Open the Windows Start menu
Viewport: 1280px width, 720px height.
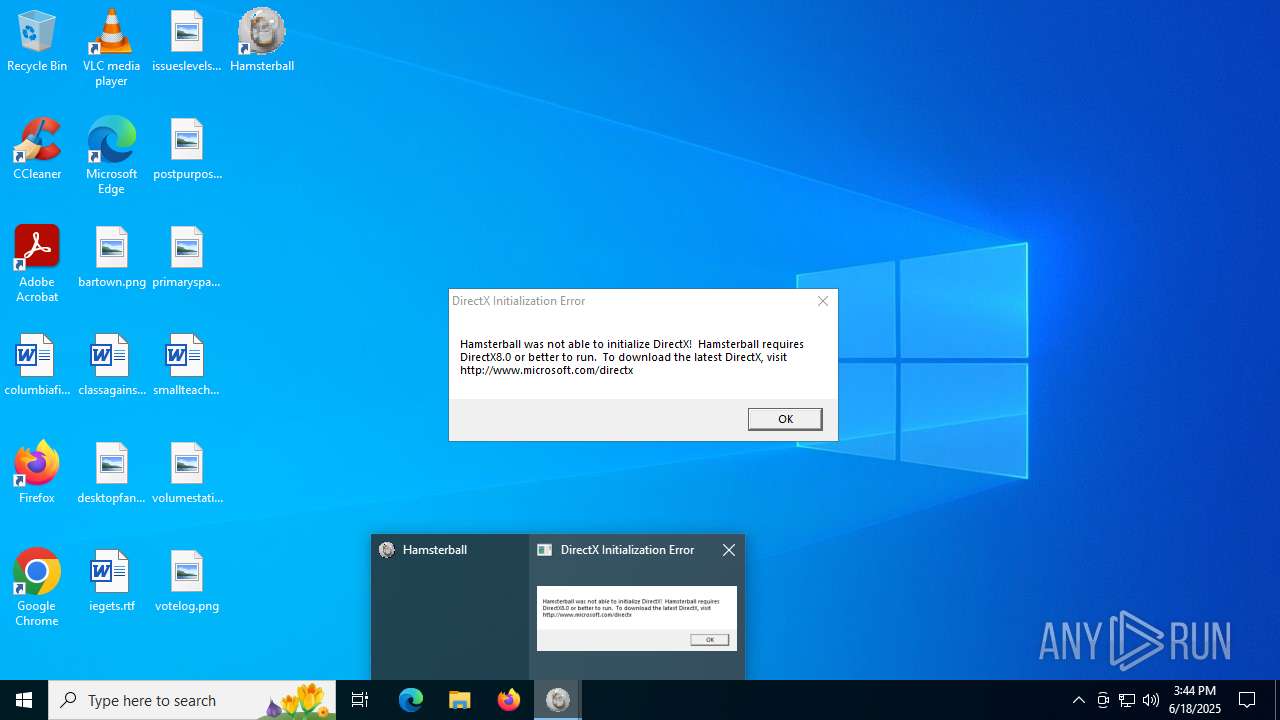pos(24,700)
